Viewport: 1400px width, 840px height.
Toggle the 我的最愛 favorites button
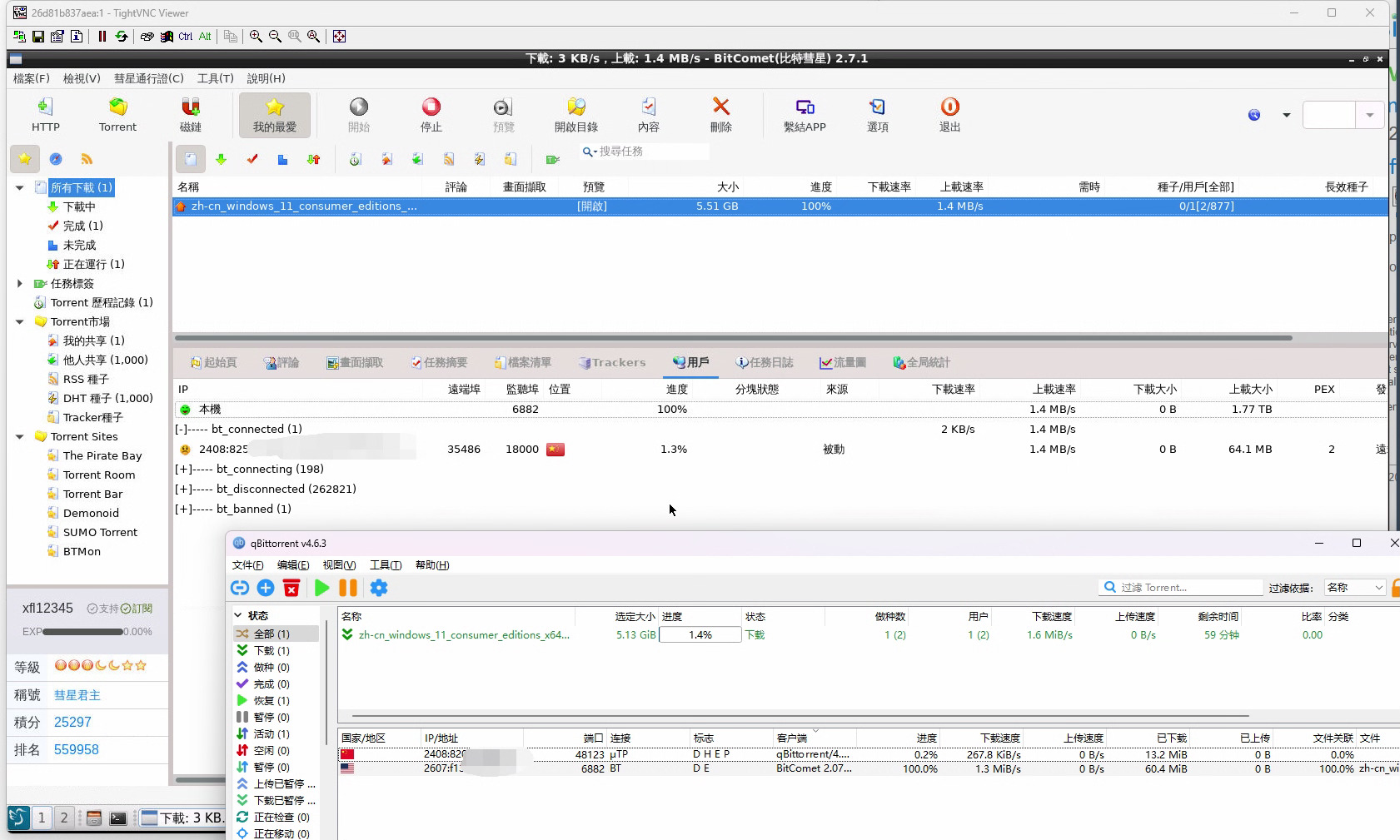tap(275, 114)
